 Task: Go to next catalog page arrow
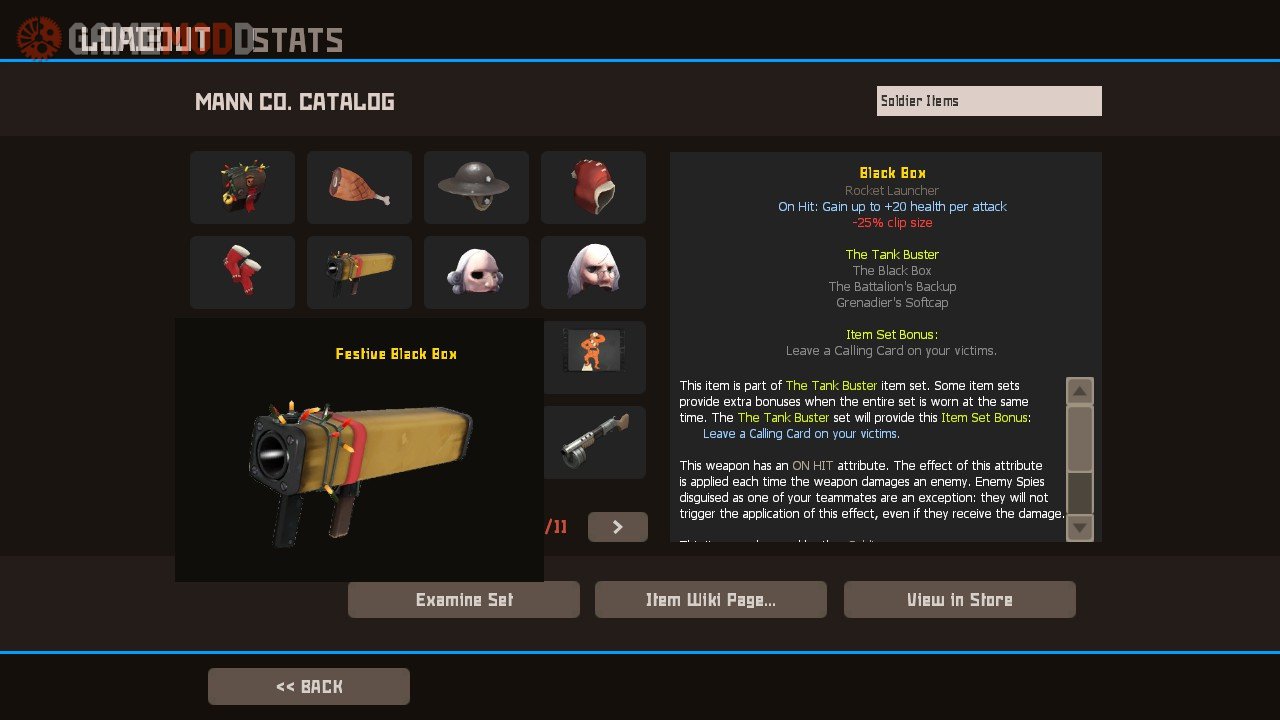(618, 527)
